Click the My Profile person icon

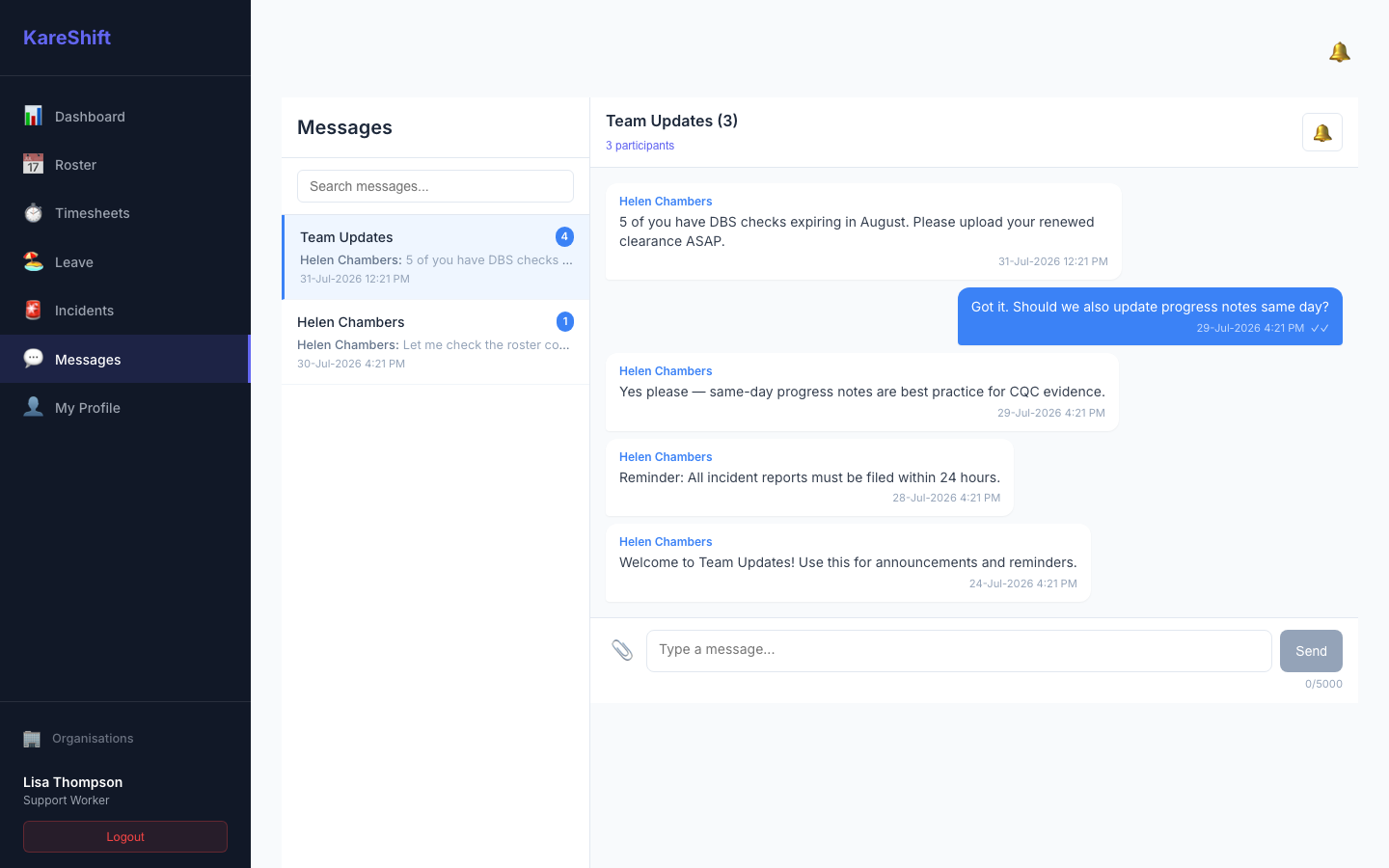tap(33, 407)
